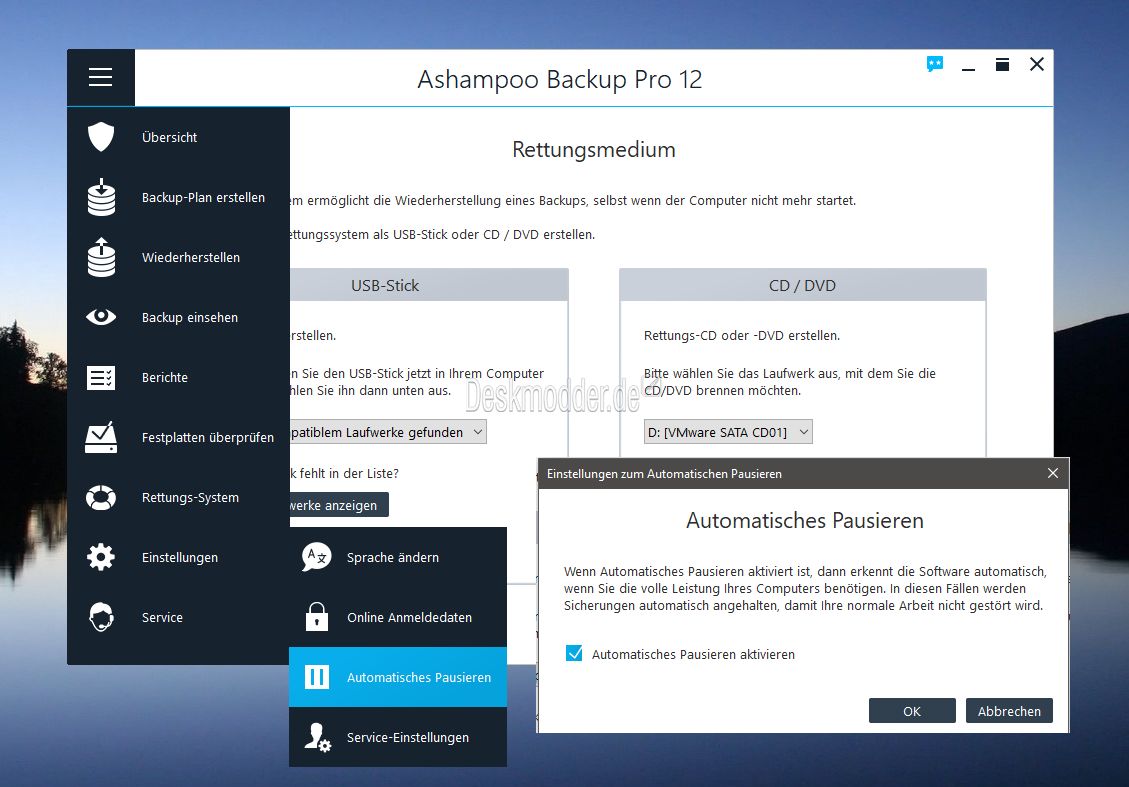Open Einstellungen menu entry

click(179, 557)
